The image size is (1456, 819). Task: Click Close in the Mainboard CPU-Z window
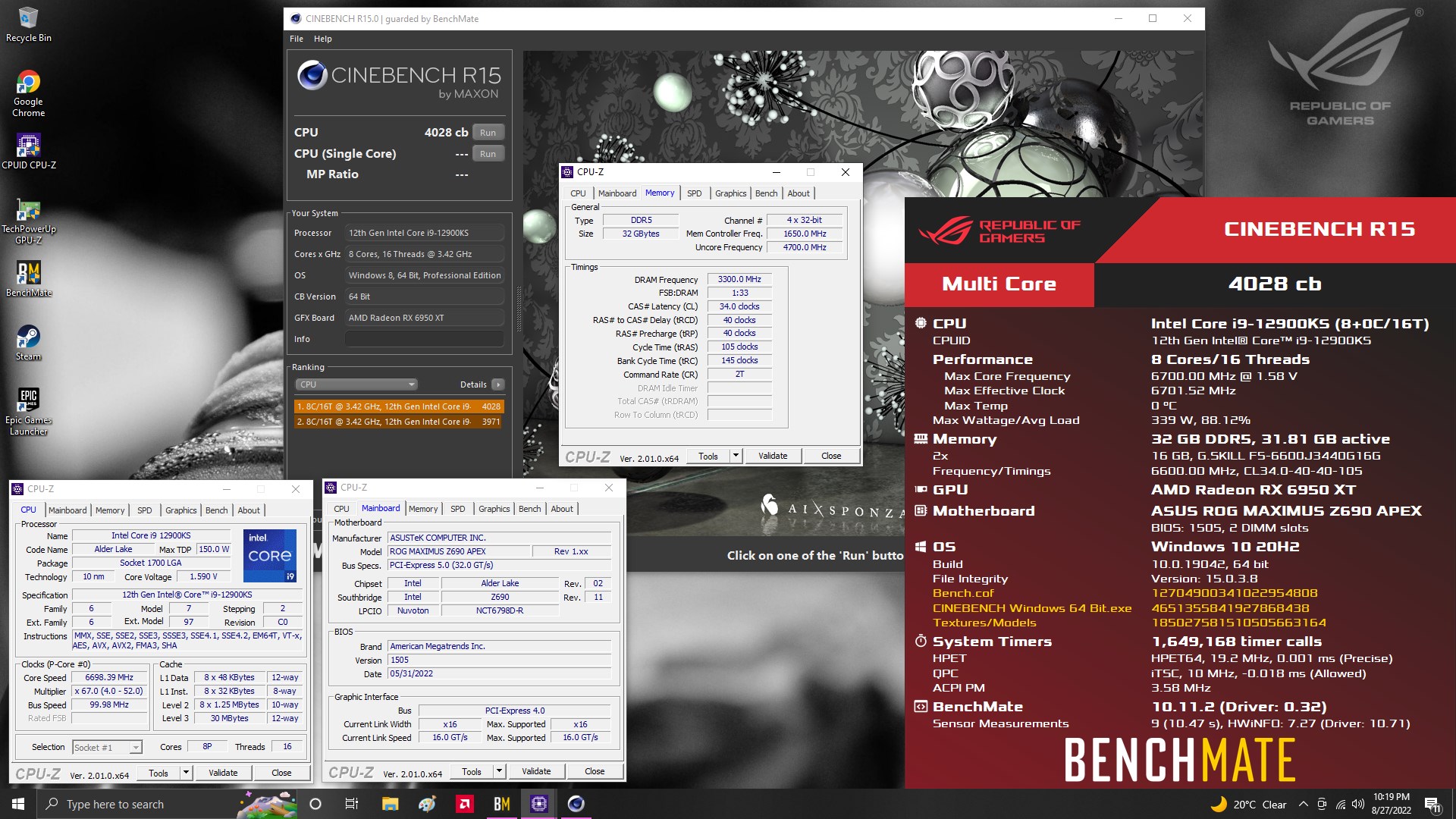click(595, 771)
